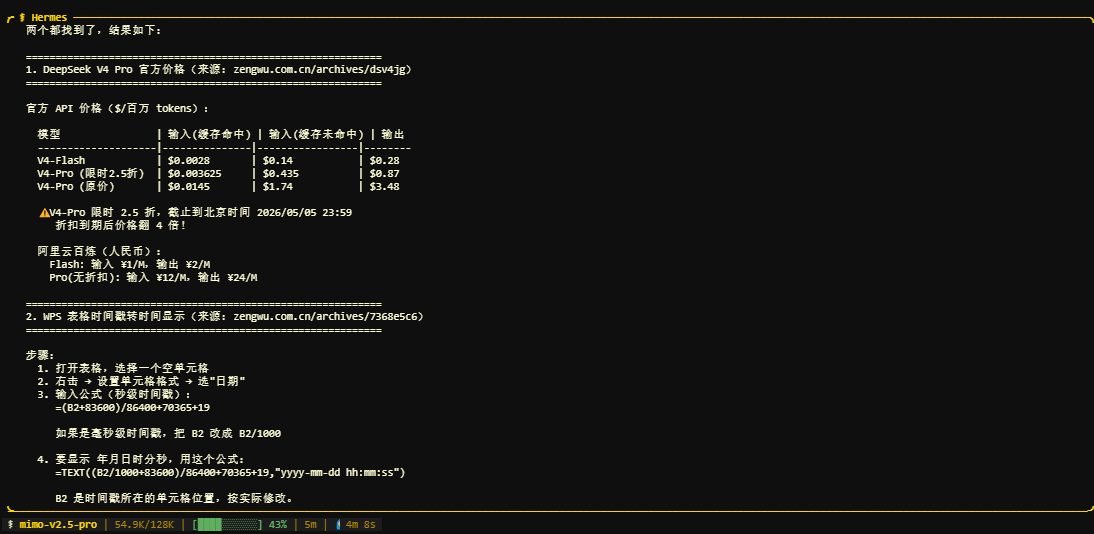
Task: Select the mimo-v2.5-pro model name
Action: [58, 524]
